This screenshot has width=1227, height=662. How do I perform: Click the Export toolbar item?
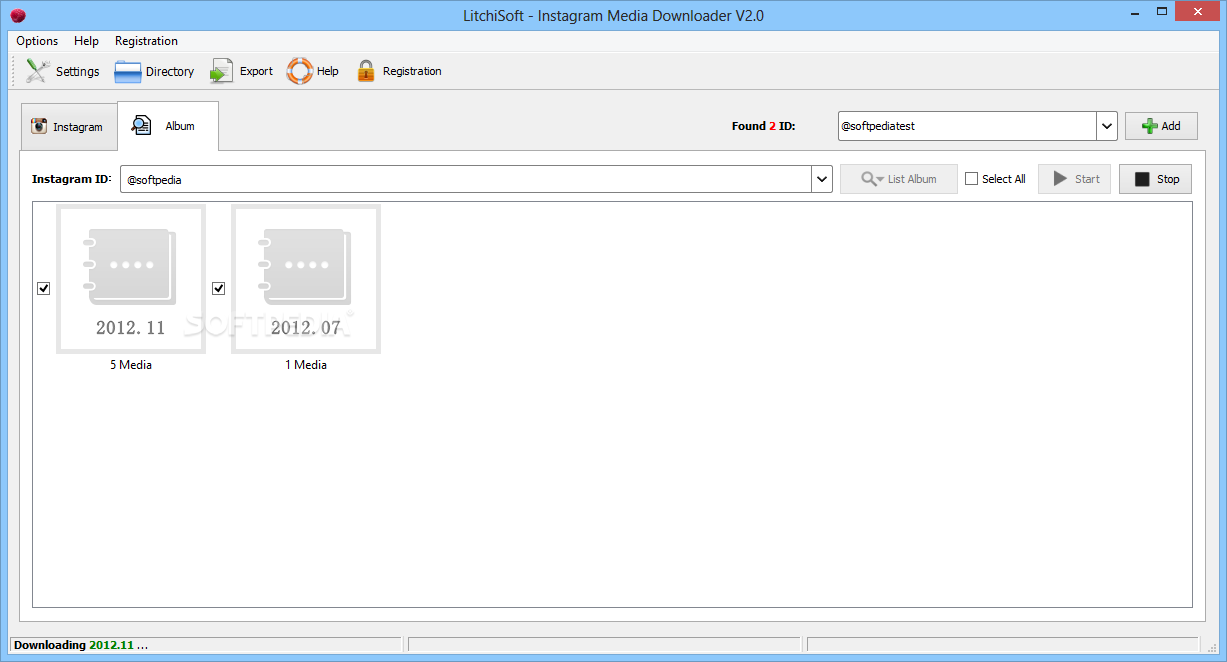pyautogui.click(x=241, y=71)
